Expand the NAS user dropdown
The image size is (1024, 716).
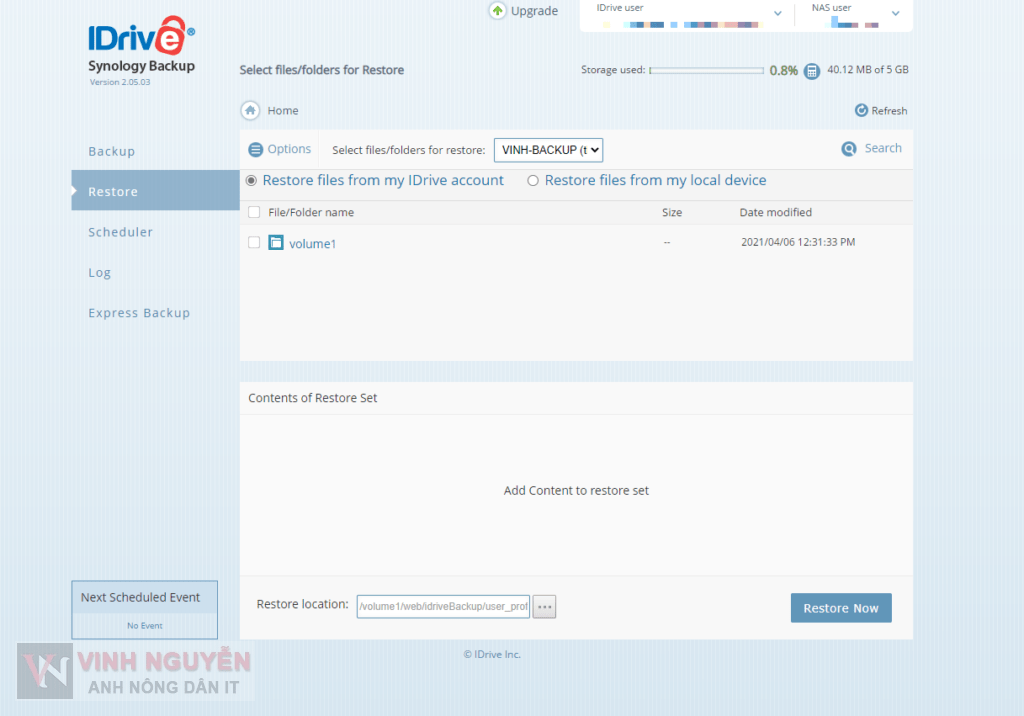[x=895, y=14]
